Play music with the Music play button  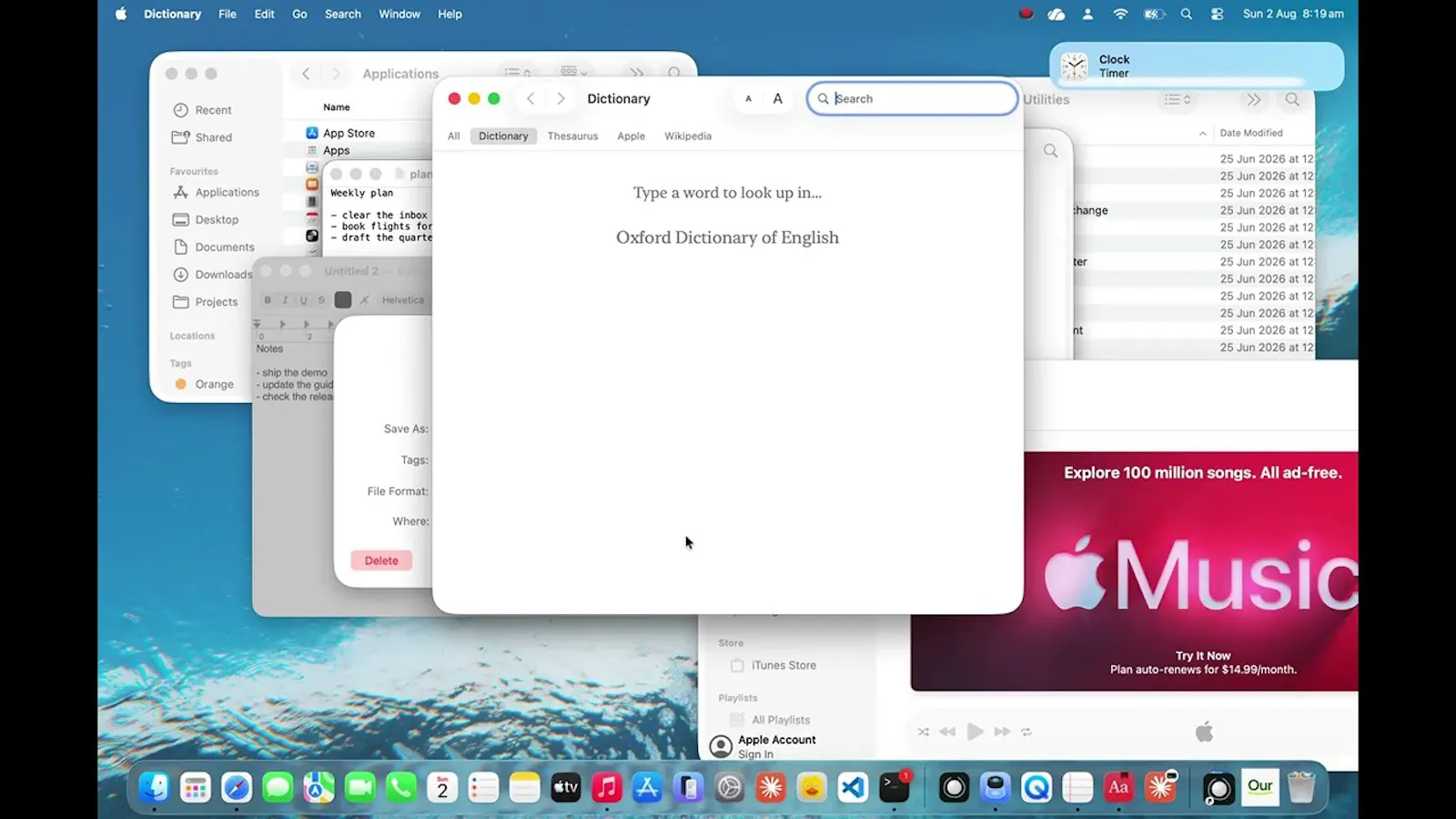click(975, 732)
